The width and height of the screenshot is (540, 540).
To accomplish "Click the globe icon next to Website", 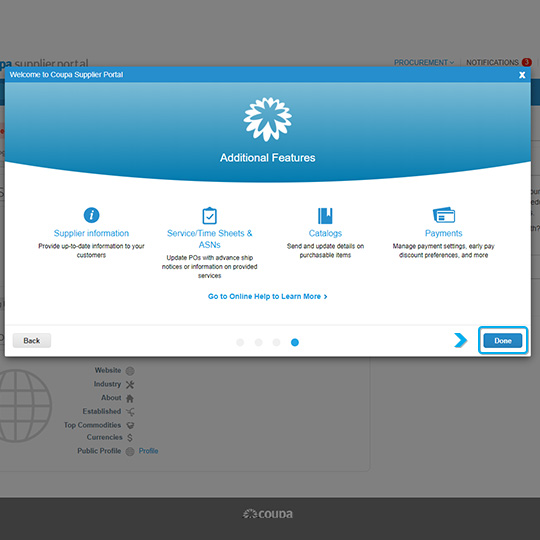I will (x=130, y=371).
